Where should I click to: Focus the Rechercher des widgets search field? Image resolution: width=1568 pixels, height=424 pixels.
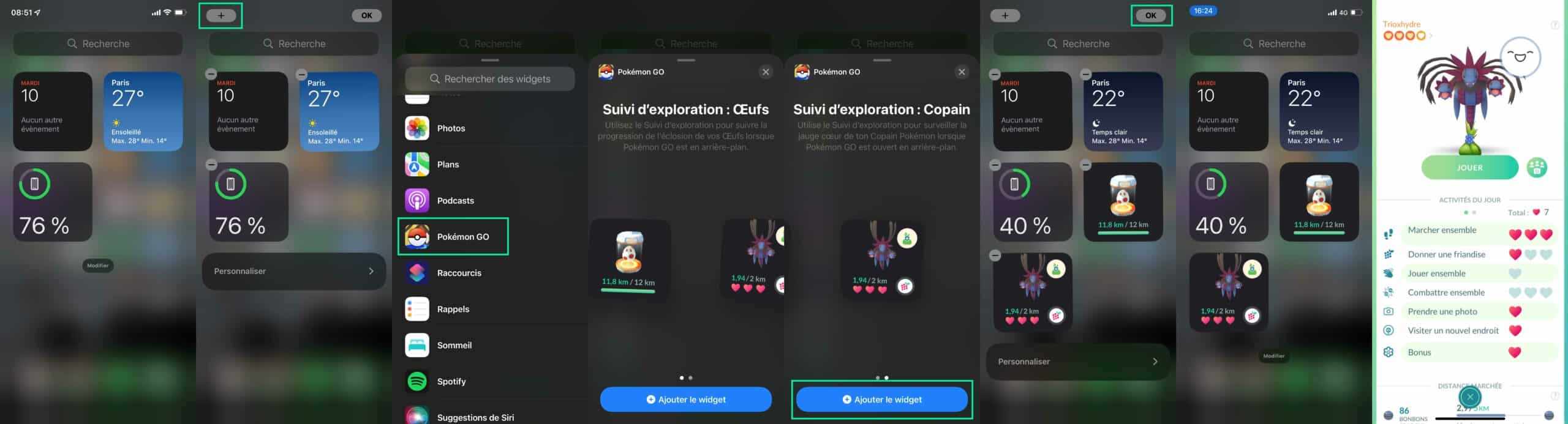490,79
